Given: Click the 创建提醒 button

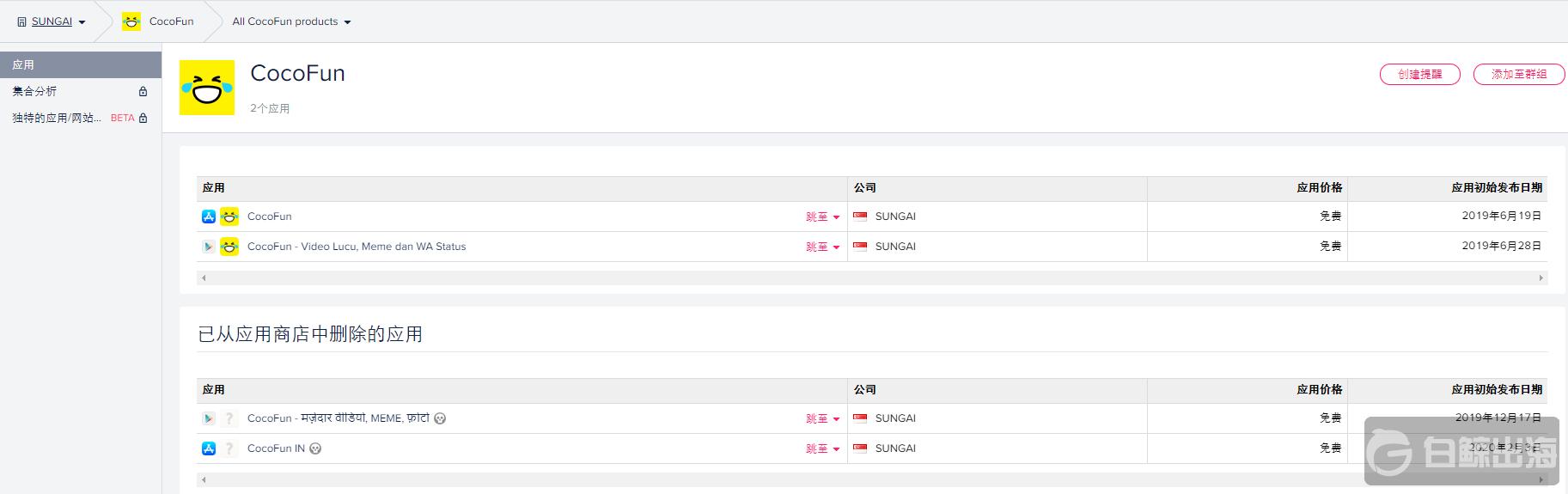Looking at the screenshot, I should click(x=1419, y=75).
